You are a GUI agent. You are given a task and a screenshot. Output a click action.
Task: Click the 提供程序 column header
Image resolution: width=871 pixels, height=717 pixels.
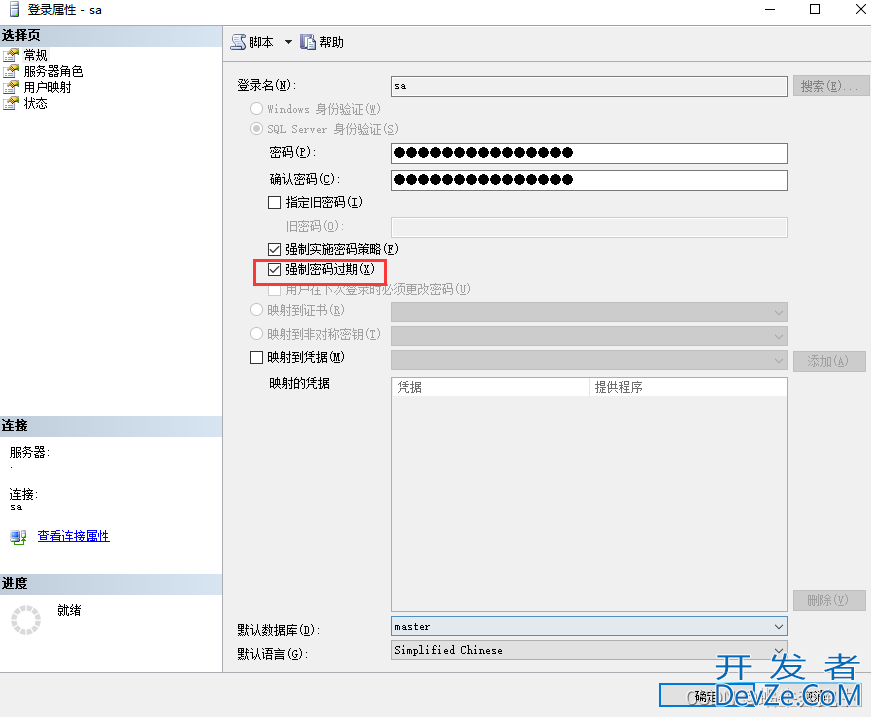click(688, 387)
